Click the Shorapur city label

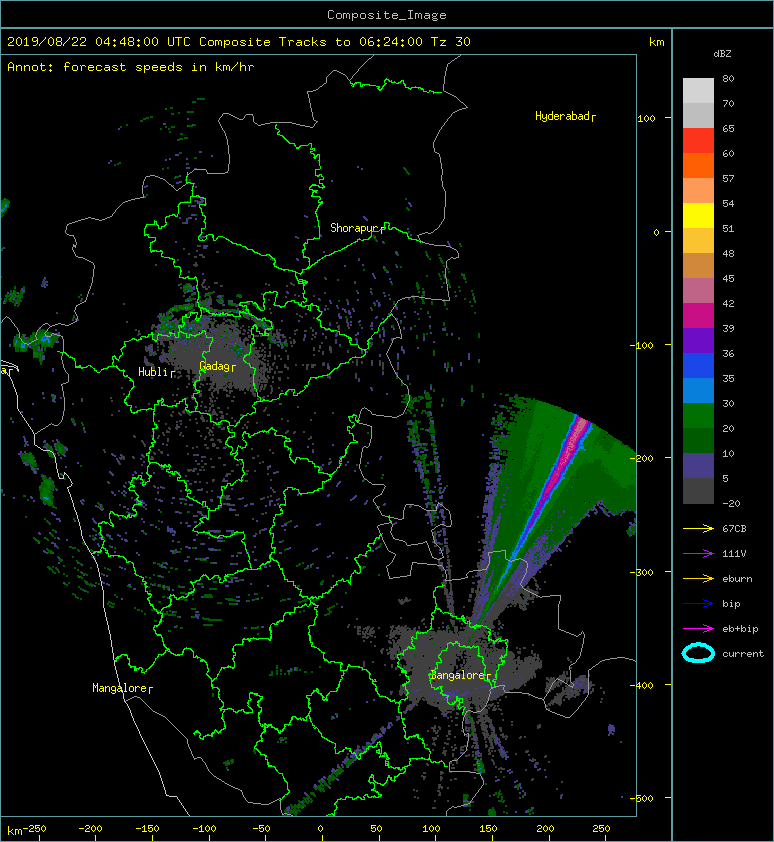[357, 228]
